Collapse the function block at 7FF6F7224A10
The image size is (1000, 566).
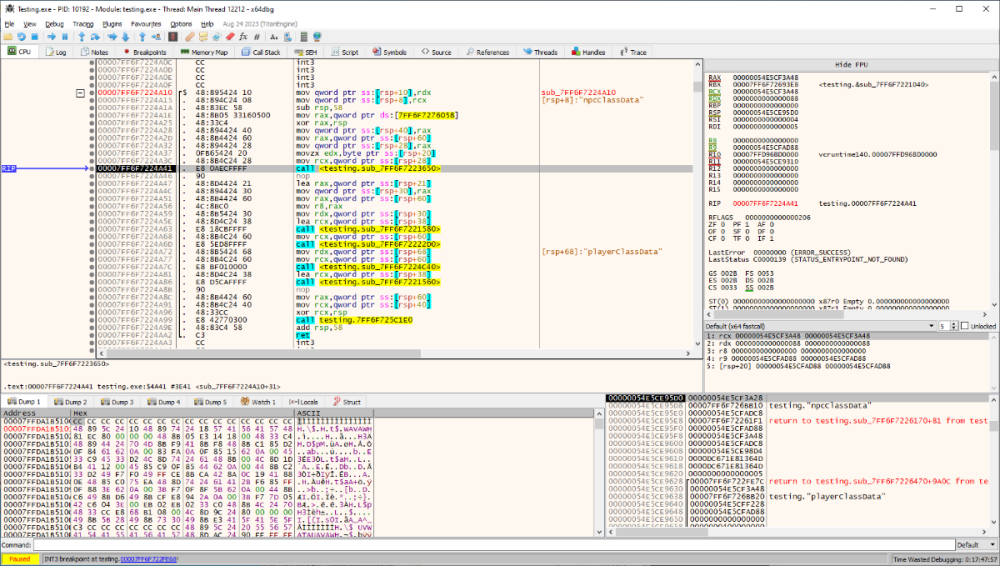click(80, 93)
